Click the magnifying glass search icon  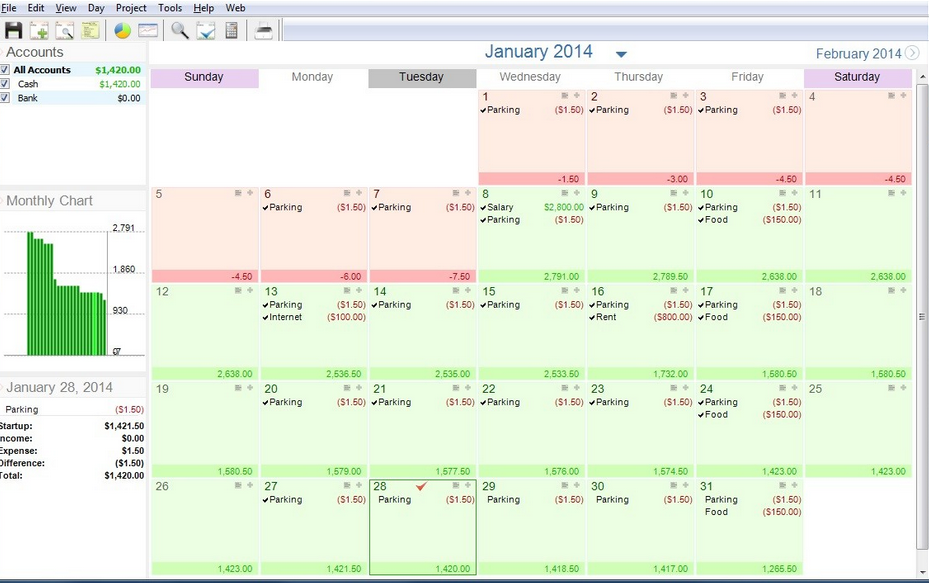pyautogui.click(x=180, y=30)
